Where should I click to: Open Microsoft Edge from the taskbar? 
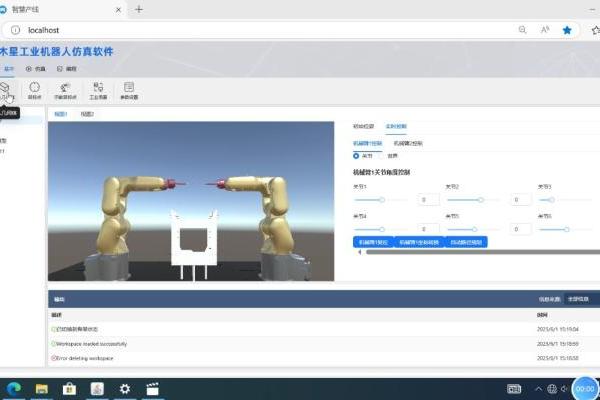click(14, 388)
